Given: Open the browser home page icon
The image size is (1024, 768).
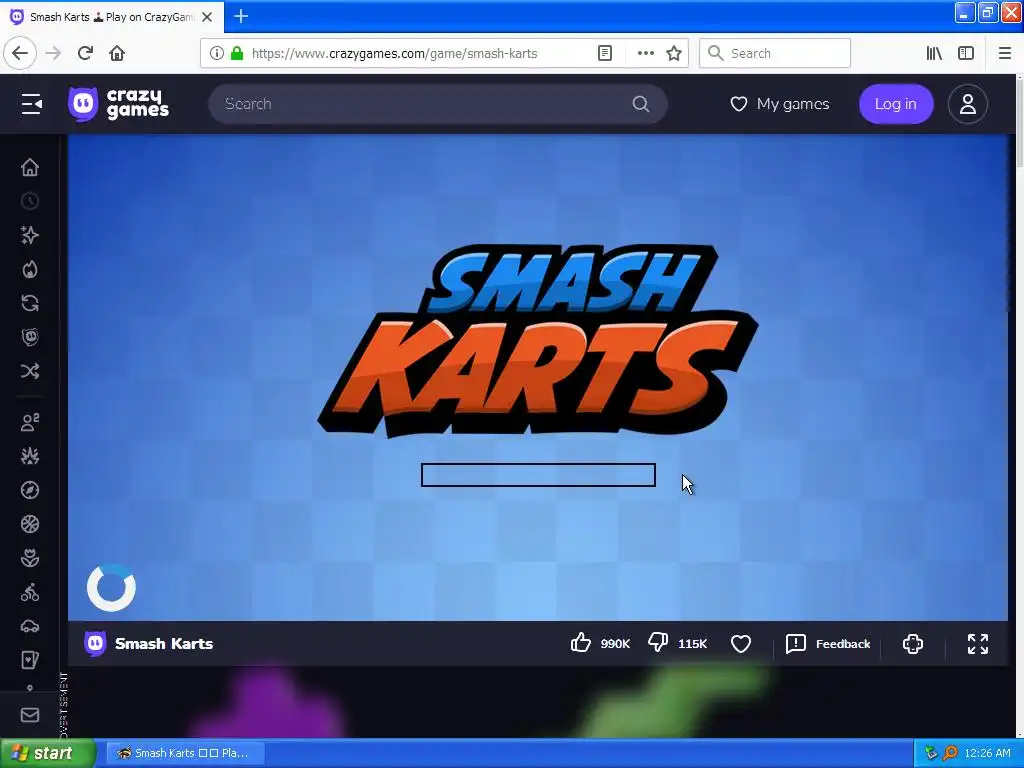Looking at the screenshot, I should (117, 53).
